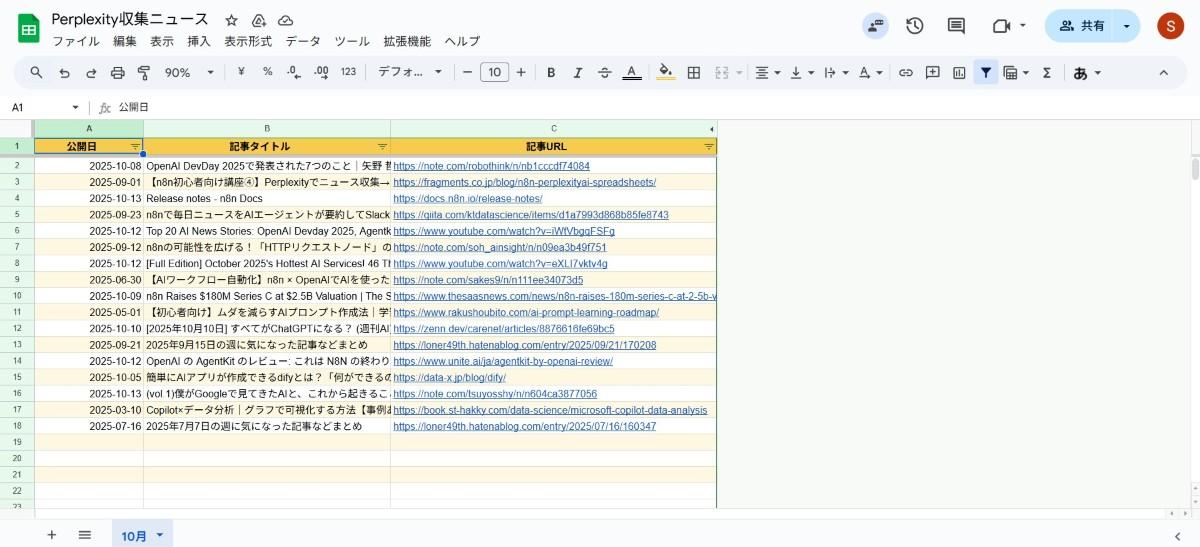This screenshot has width=1200, height=547.
Task: Toggle bold formatting
Action: click(550, 72)
